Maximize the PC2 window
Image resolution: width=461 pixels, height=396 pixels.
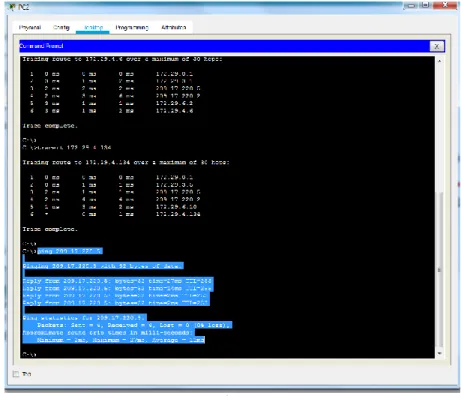point(425,5)
